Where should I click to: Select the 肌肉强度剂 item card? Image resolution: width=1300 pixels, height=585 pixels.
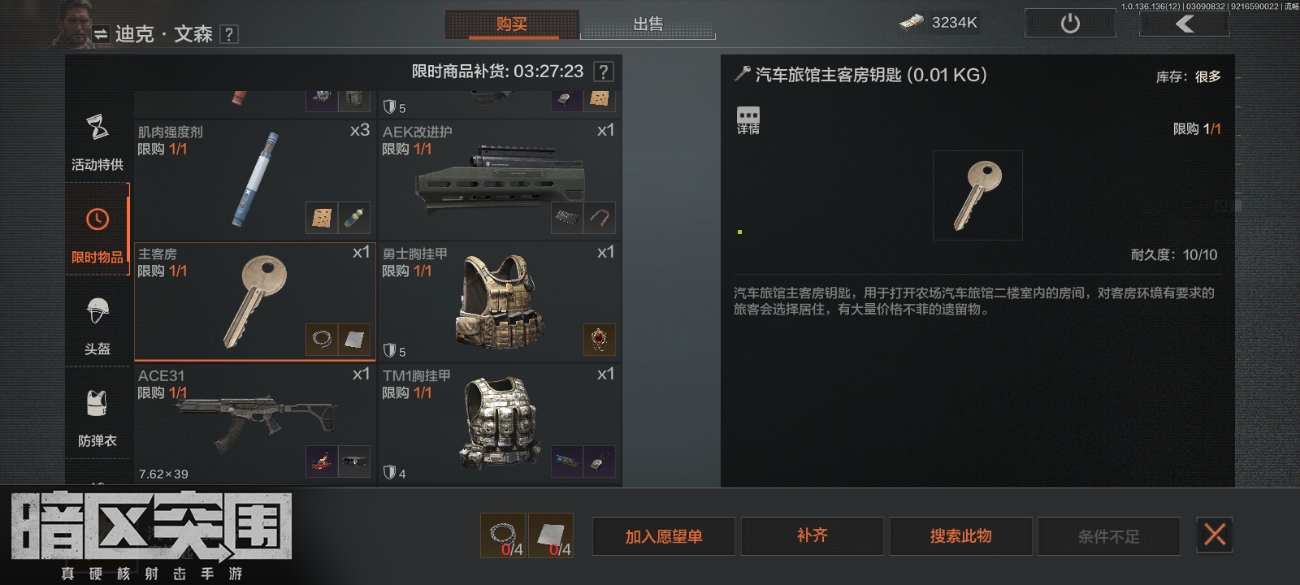click(255, 178)
